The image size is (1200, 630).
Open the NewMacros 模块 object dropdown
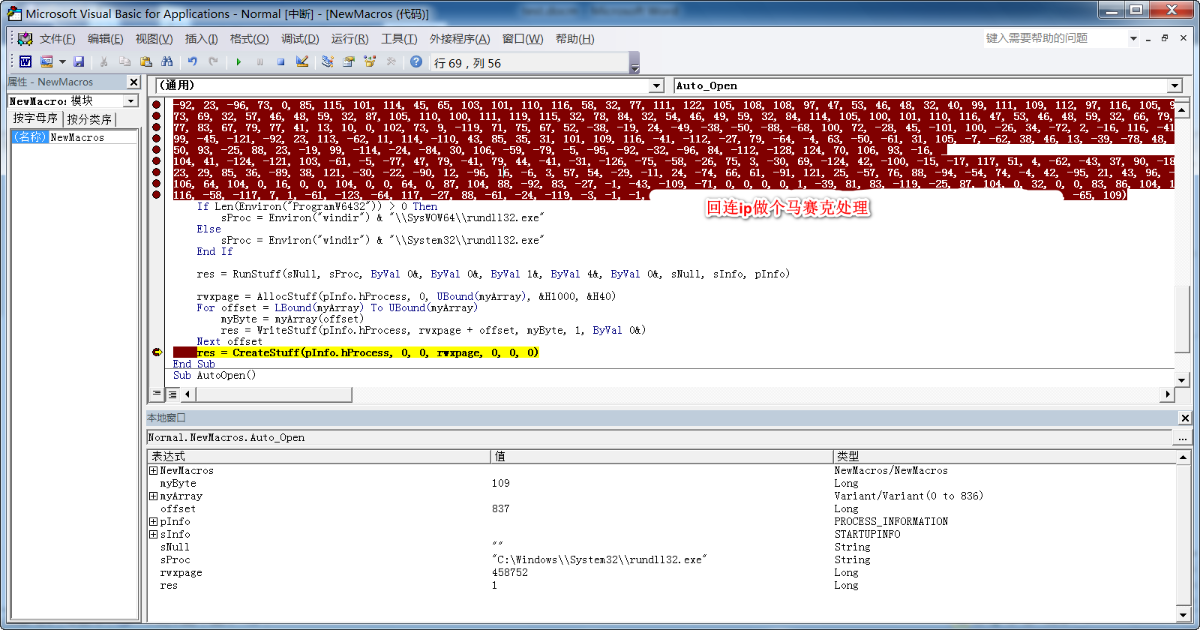(x=131, y=101)
